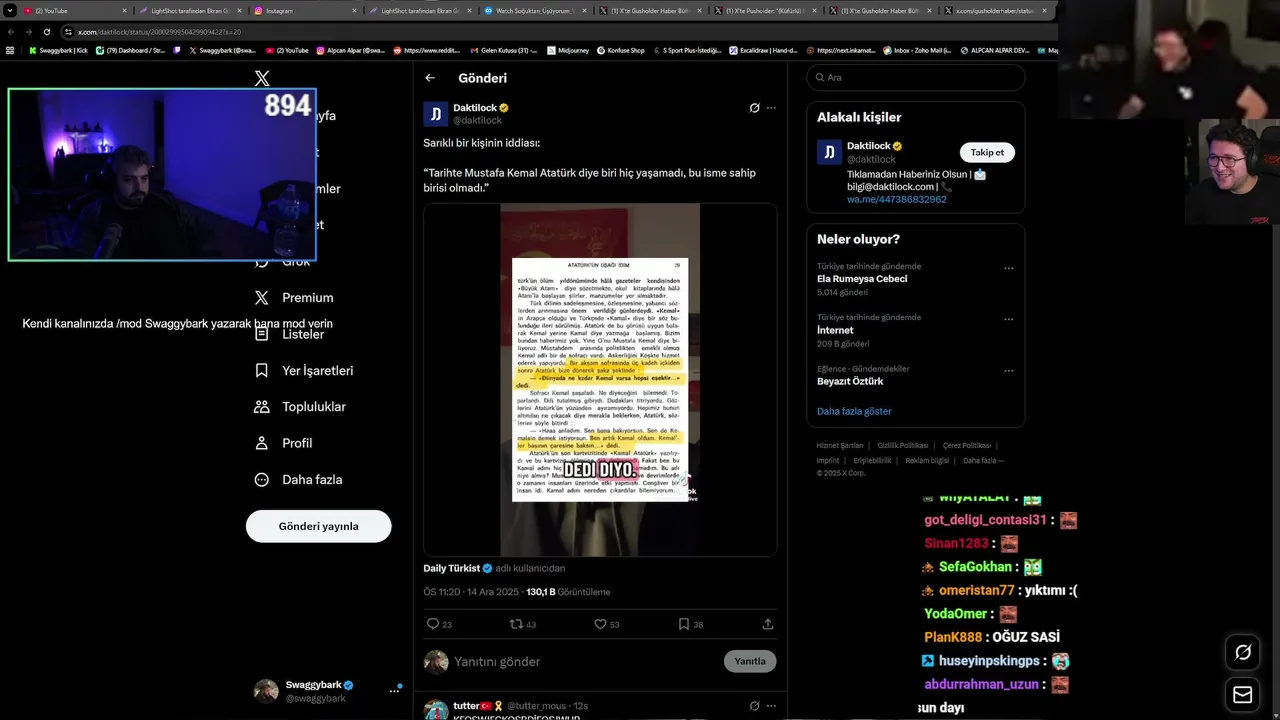
Task: Click Swaggybark profile avatar in the sidebar
Action: click(x=266, y=691)
